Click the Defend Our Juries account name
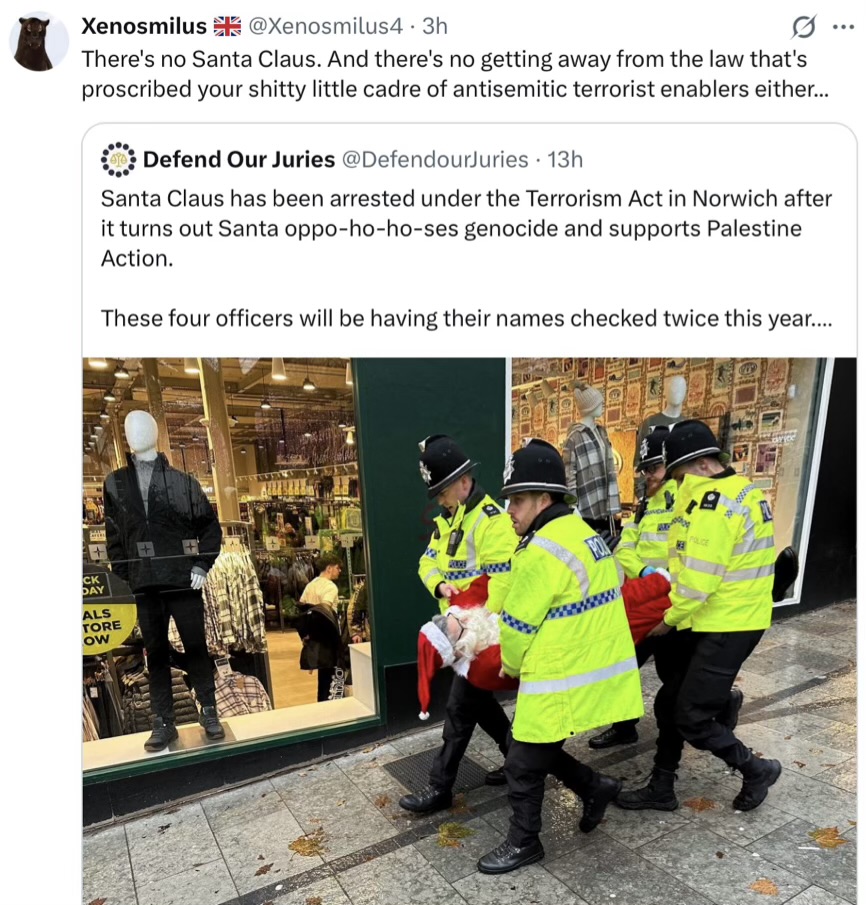Viewport: 867px width, 905px height. [239, 159]
